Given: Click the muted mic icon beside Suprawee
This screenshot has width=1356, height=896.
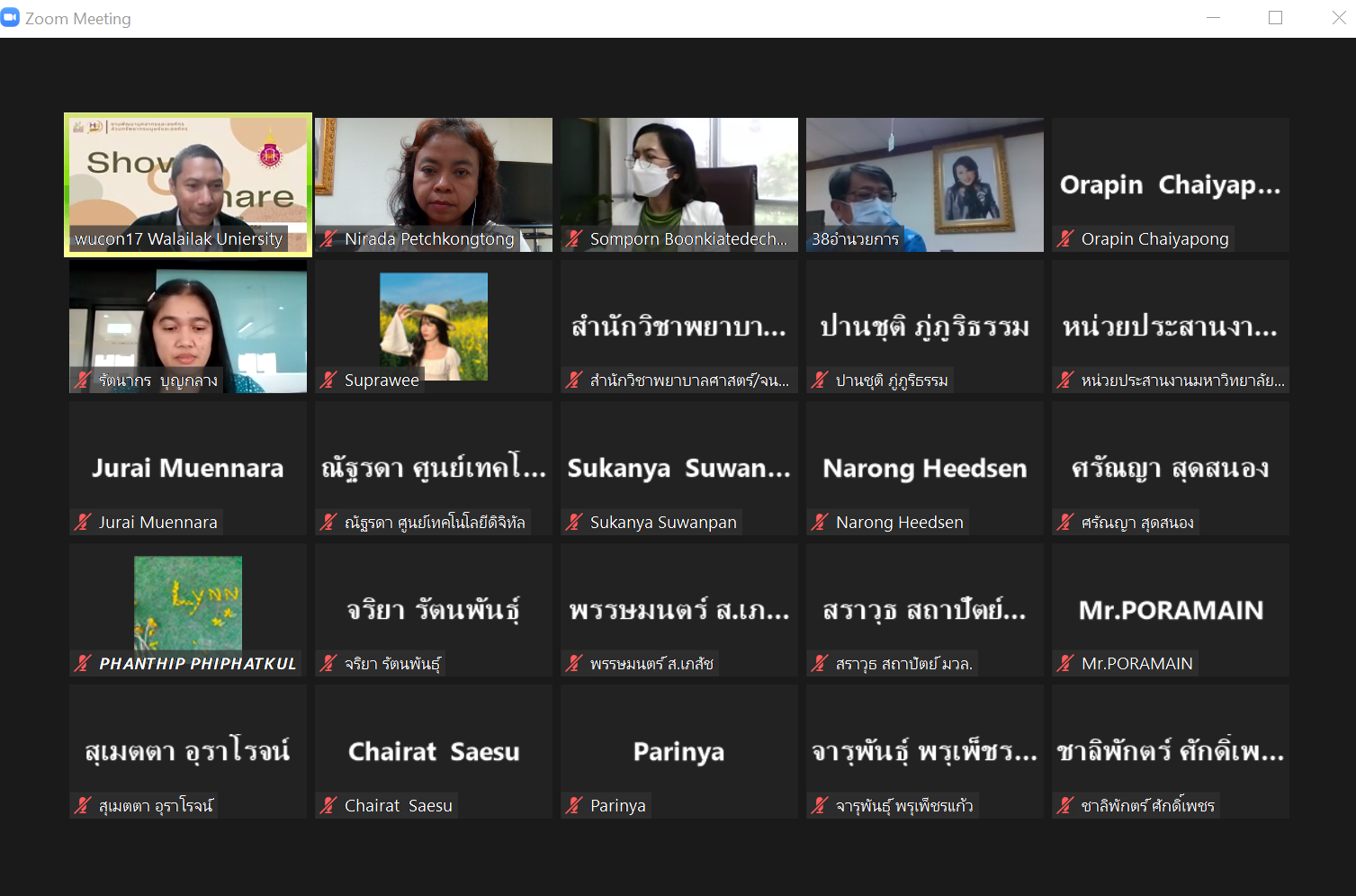Looking at the screenshot, I should (329, 381).
